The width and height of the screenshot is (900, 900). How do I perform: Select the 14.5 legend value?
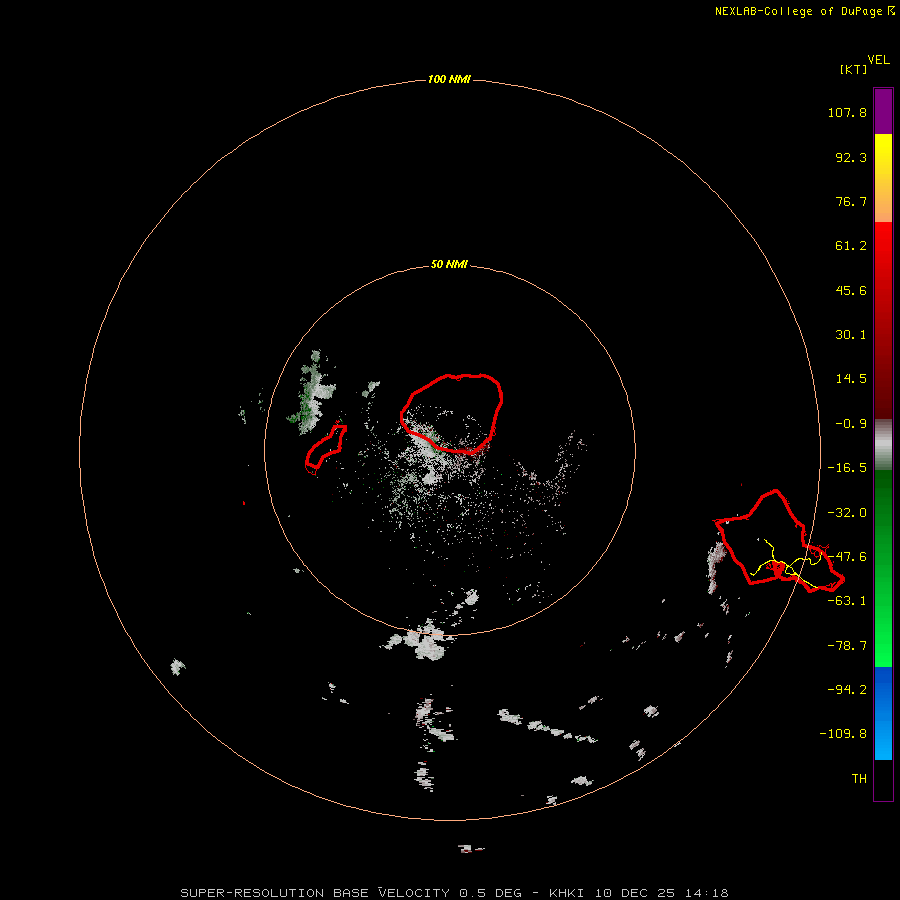pyautogui.click(x=851, y=379)
